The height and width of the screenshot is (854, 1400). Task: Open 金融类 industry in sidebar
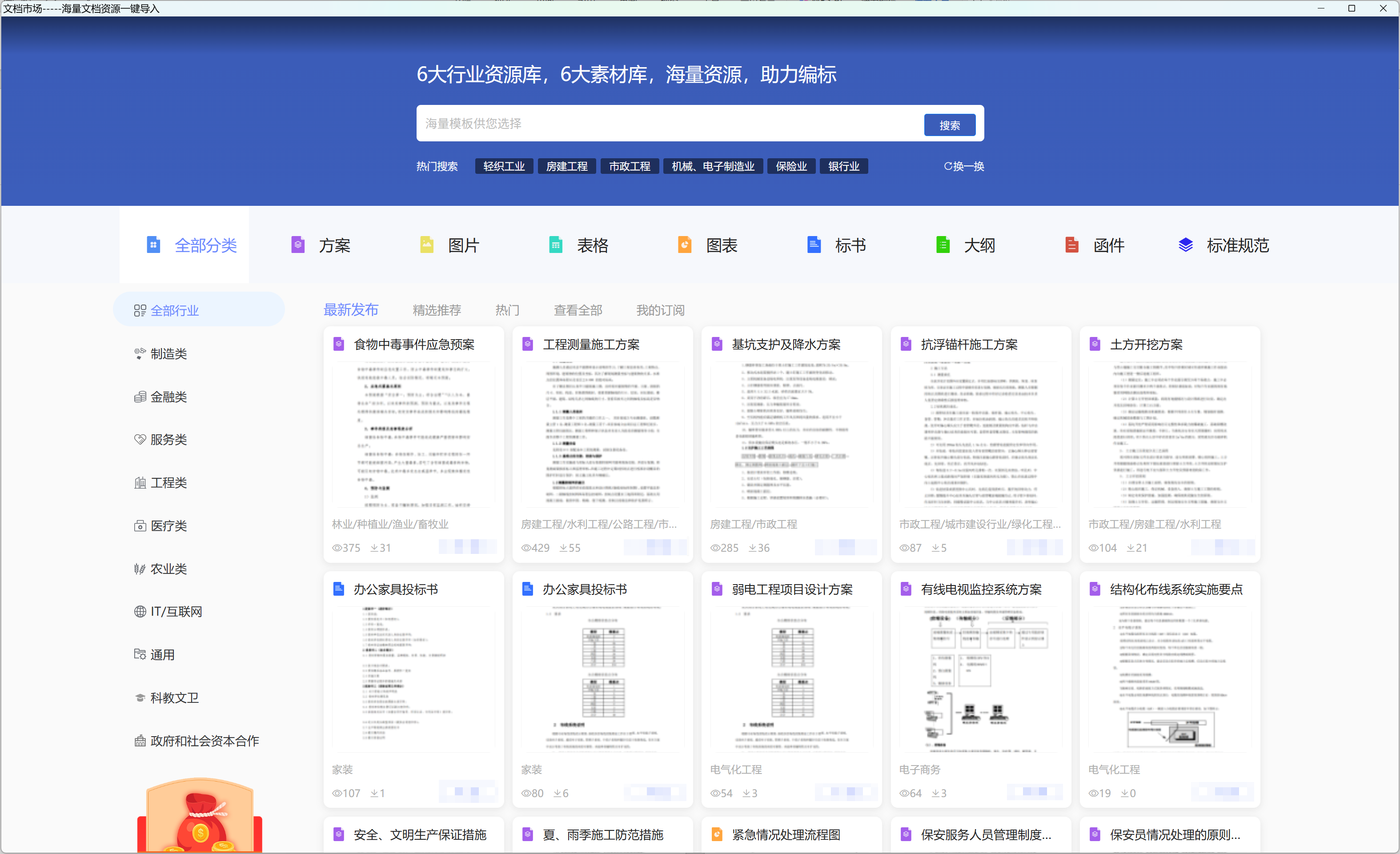coord(168,397)
